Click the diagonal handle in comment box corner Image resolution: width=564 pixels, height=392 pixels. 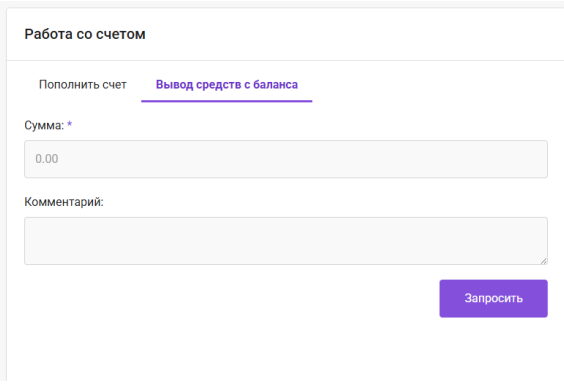click(x=543, y=261)
